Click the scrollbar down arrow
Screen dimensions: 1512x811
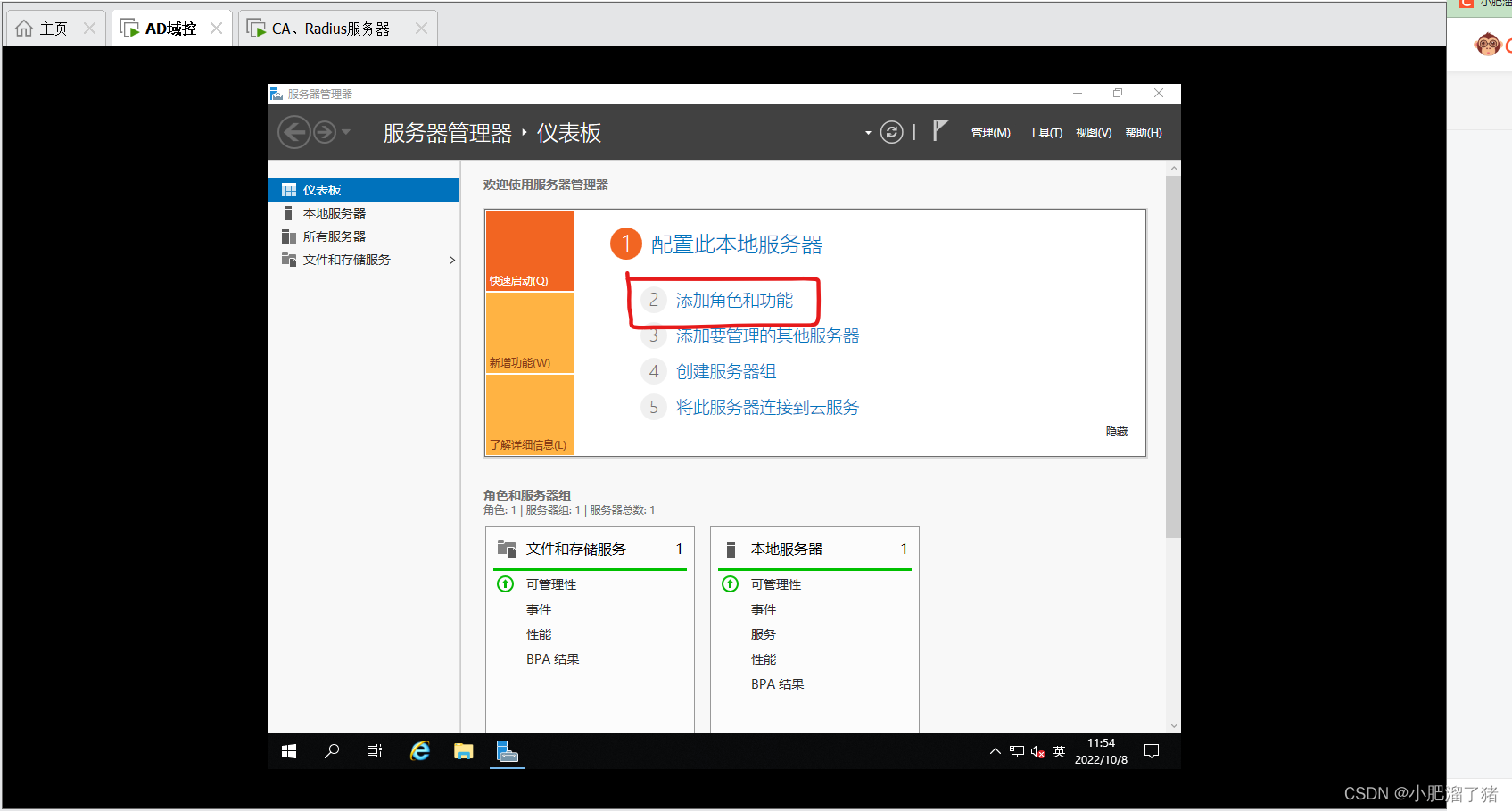click(x=1174, y=726)
